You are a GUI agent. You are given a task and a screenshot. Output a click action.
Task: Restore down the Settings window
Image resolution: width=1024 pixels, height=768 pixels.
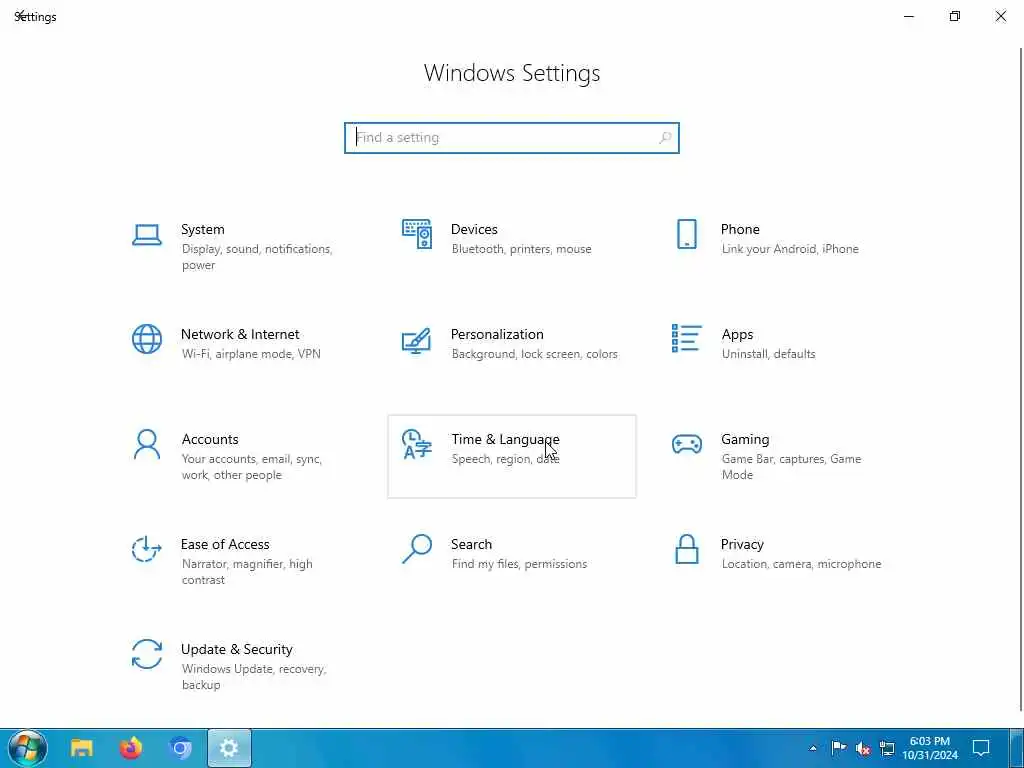click(955, 16)
